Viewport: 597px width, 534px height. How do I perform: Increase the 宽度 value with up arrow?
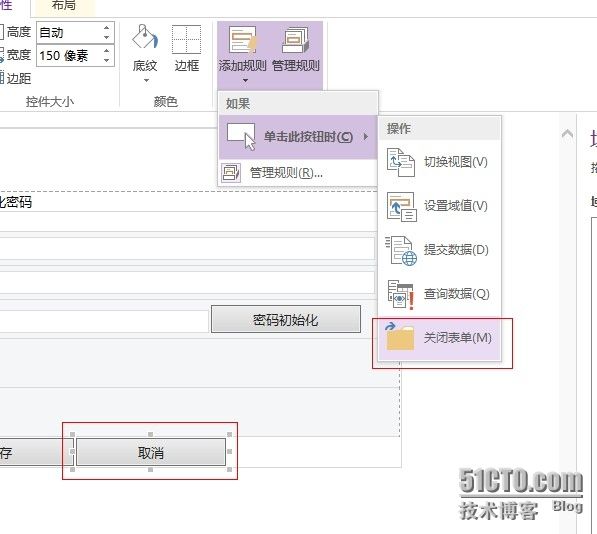pyautogui.click(x=107, y=50)
